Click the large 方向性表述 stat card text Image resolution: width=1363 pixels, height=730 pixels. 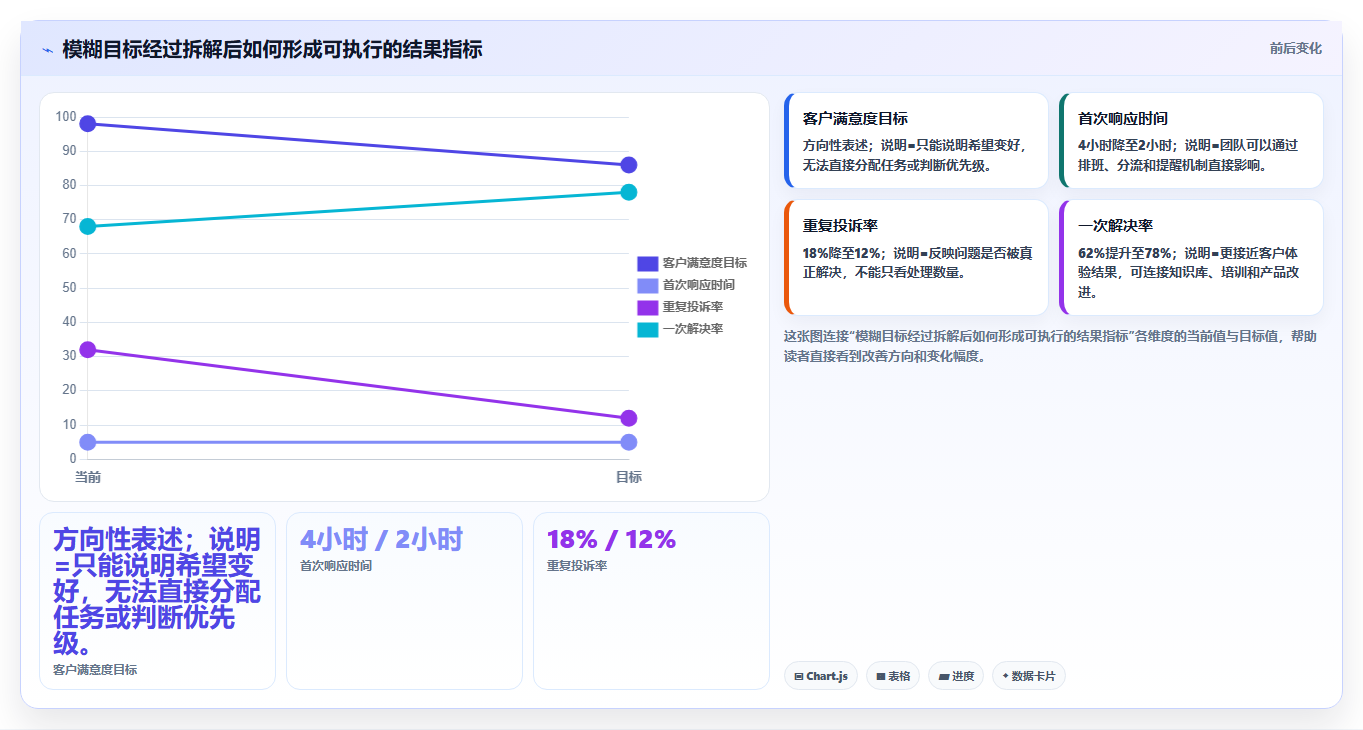tap(157, 591)
